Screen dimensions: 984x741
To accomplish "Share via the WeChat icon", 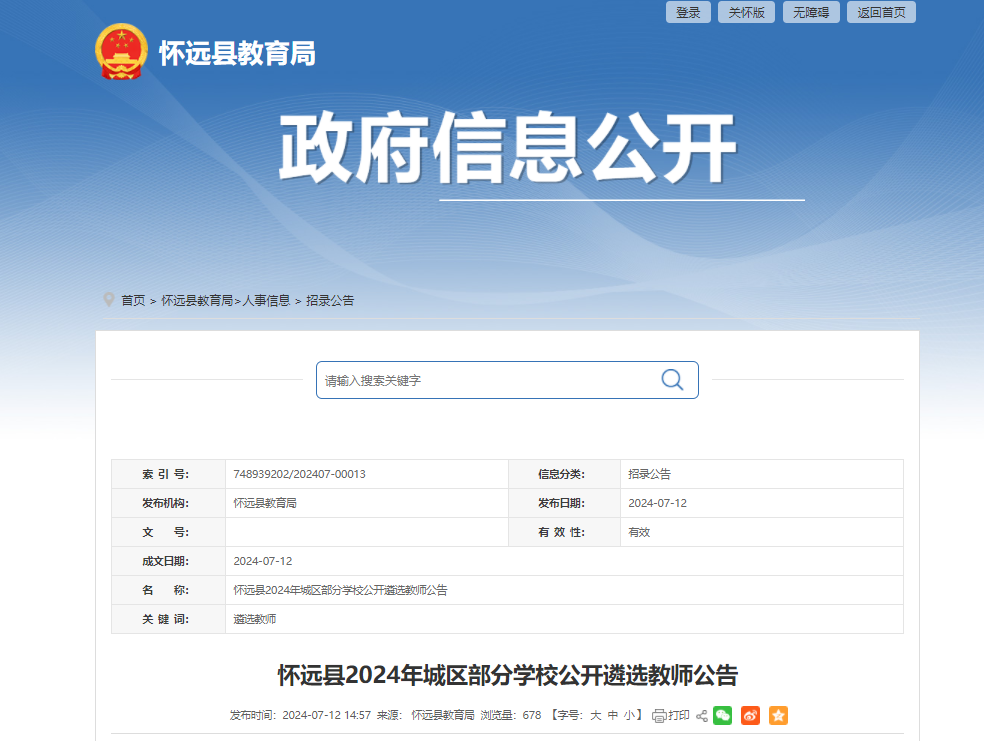I will tap(722, 715).
